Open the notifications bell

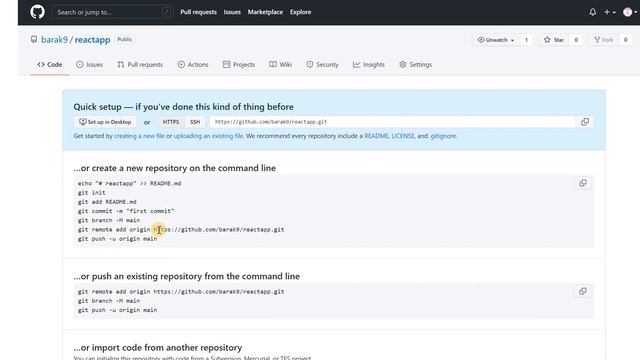tap(592, 12)
